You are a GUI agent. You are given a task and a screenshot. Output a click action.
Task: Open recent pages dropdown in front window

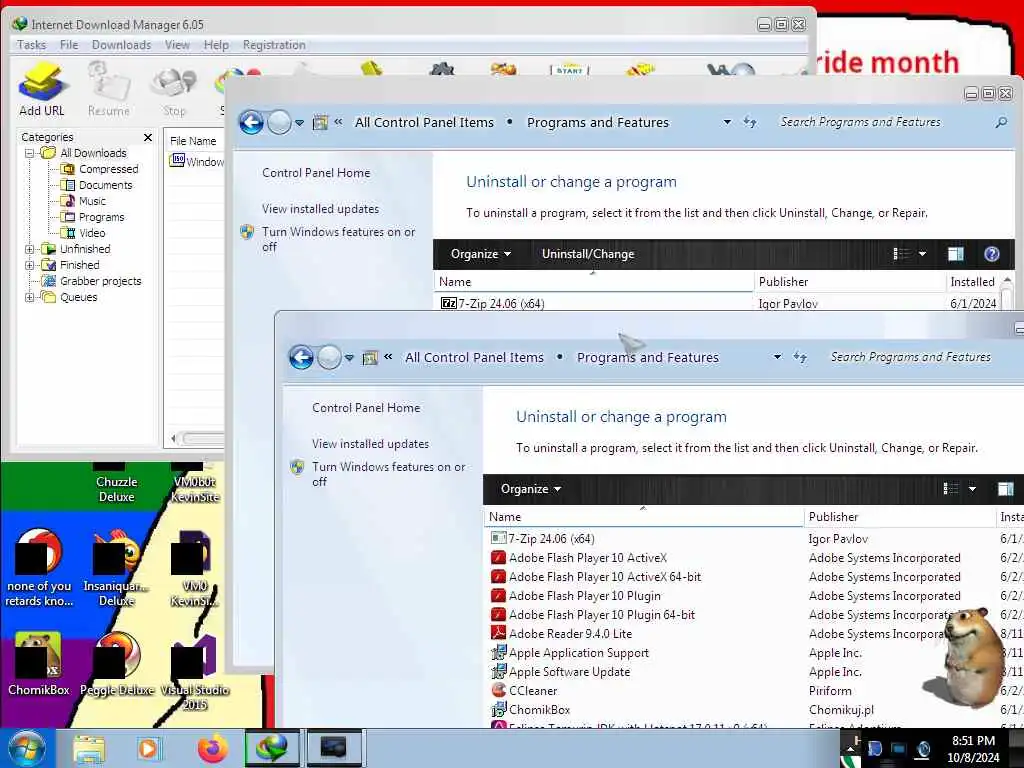[x=349, y=358]
